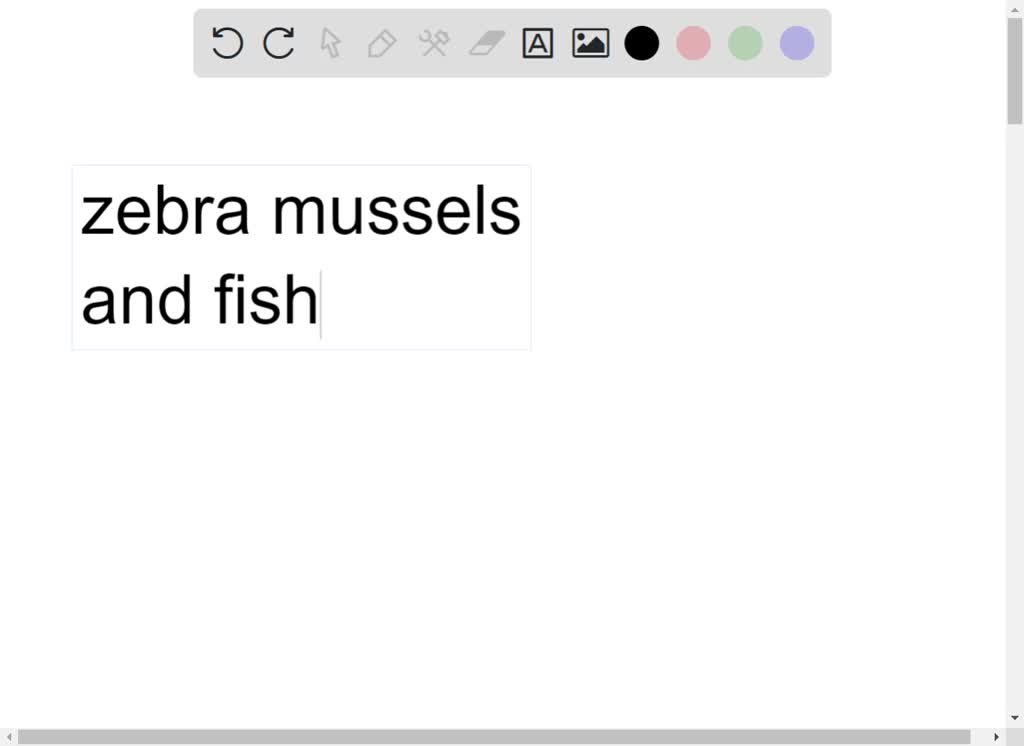Open the tools settings icon
This screenshot has width=1024, height=746.
434,43
